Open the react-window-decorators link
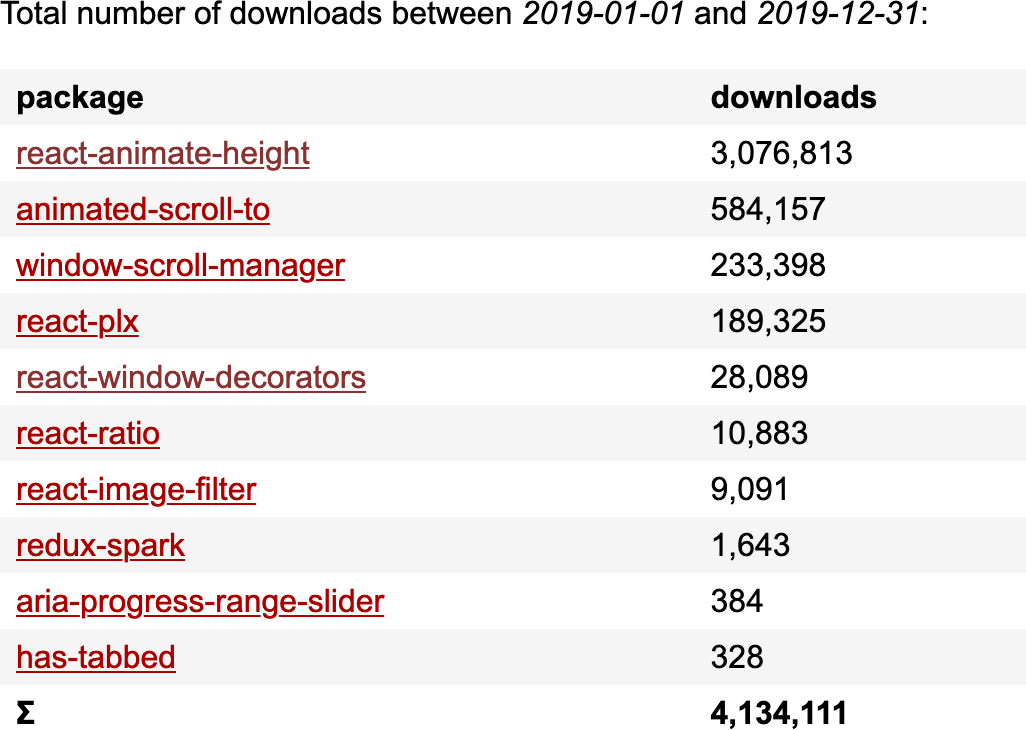The image size is (1026, 730). pos(191,377)
